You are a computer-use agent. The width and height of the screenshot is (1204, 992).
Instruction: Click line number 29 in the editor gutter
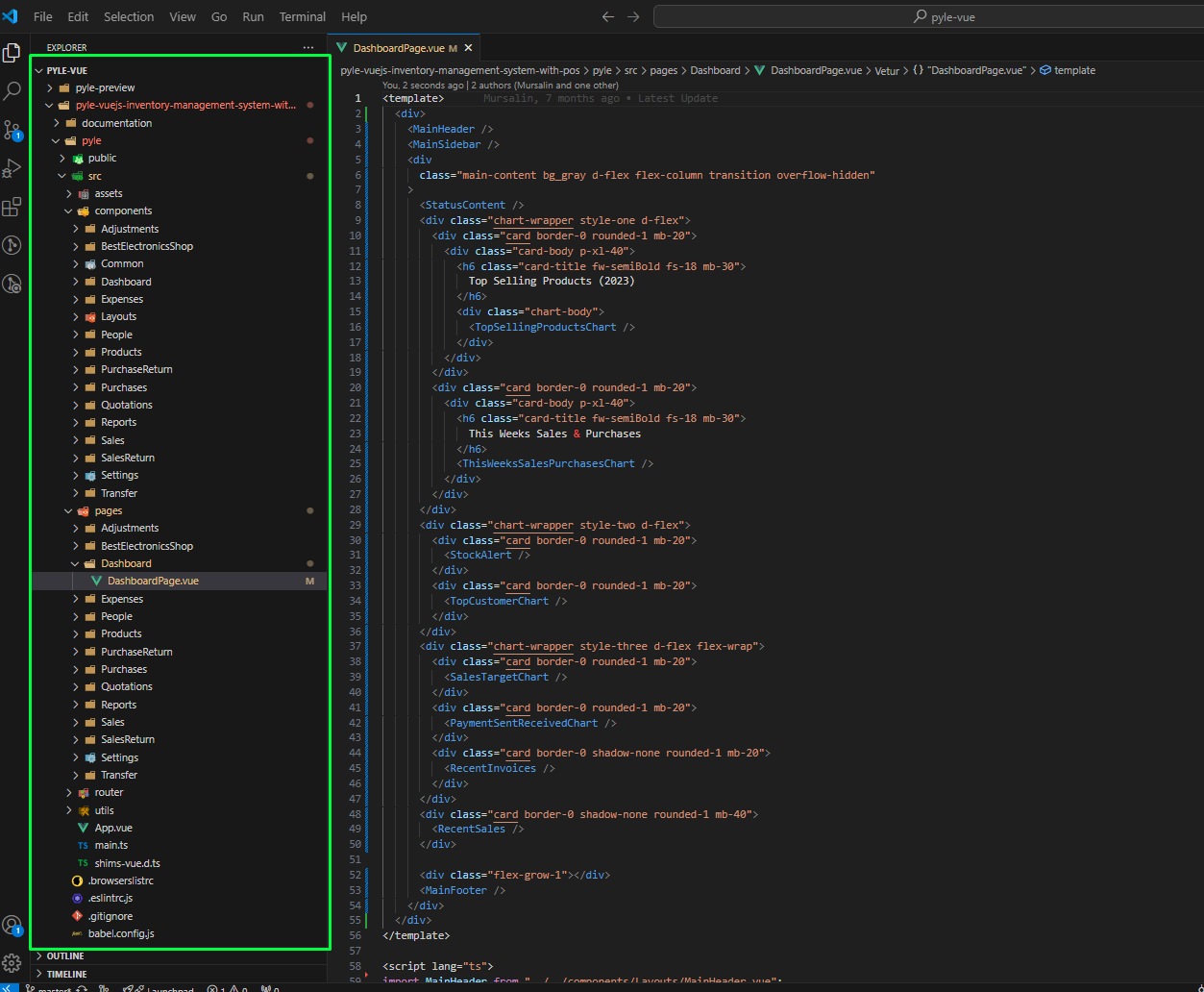pos(355,525)
